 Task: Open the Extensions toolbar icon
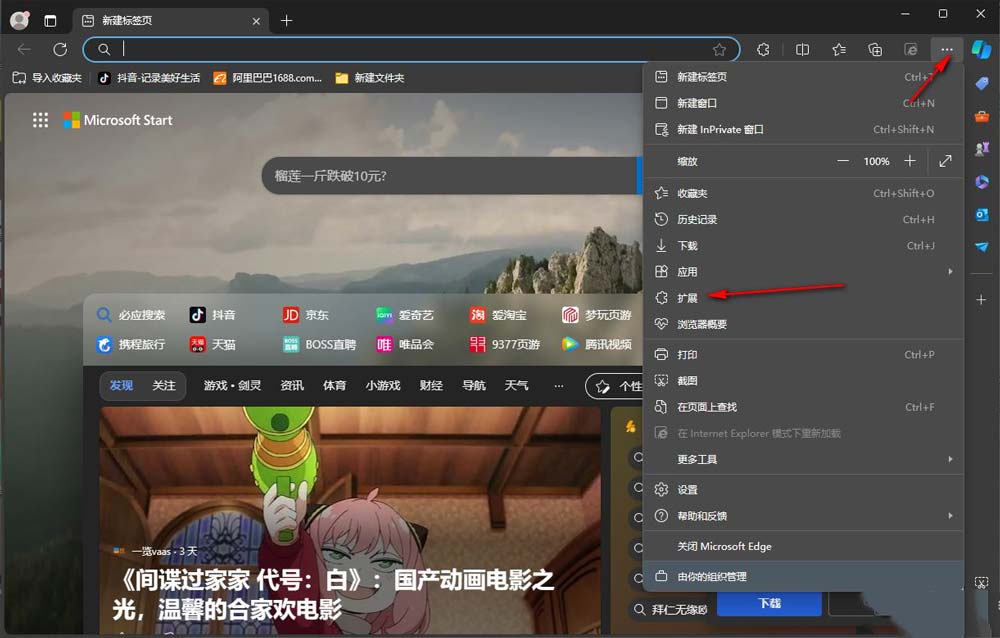point(763,49)
